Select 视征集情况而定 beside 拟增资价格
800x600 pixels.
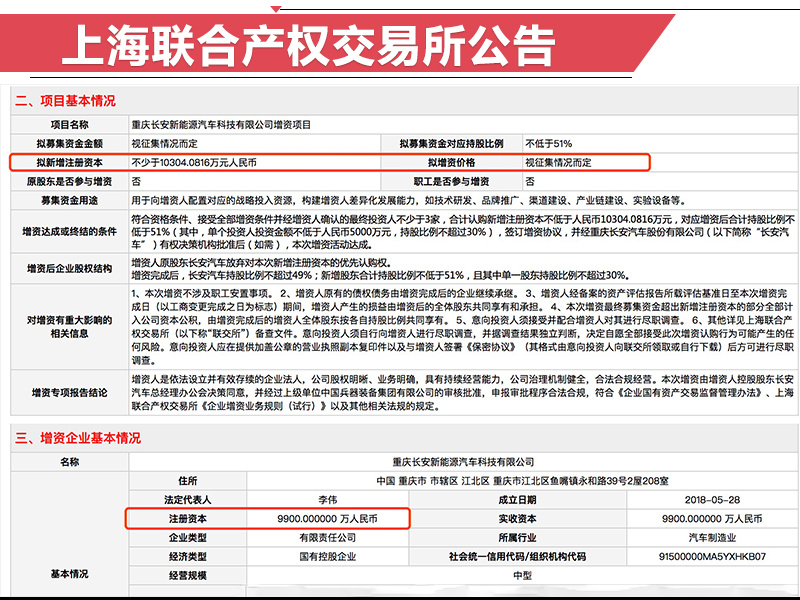click(558, 162)
